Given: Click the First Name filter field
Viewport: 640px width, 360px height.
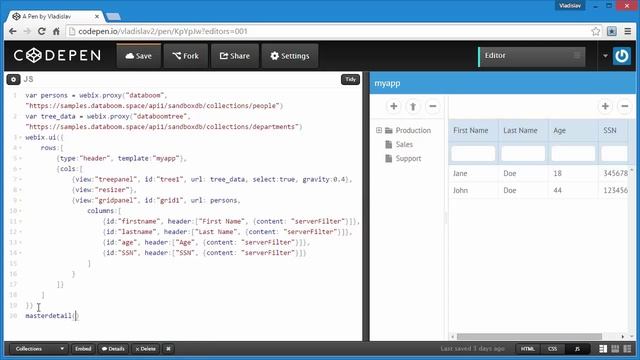Looking at the screenshot, I should click(x=473, y=153).
